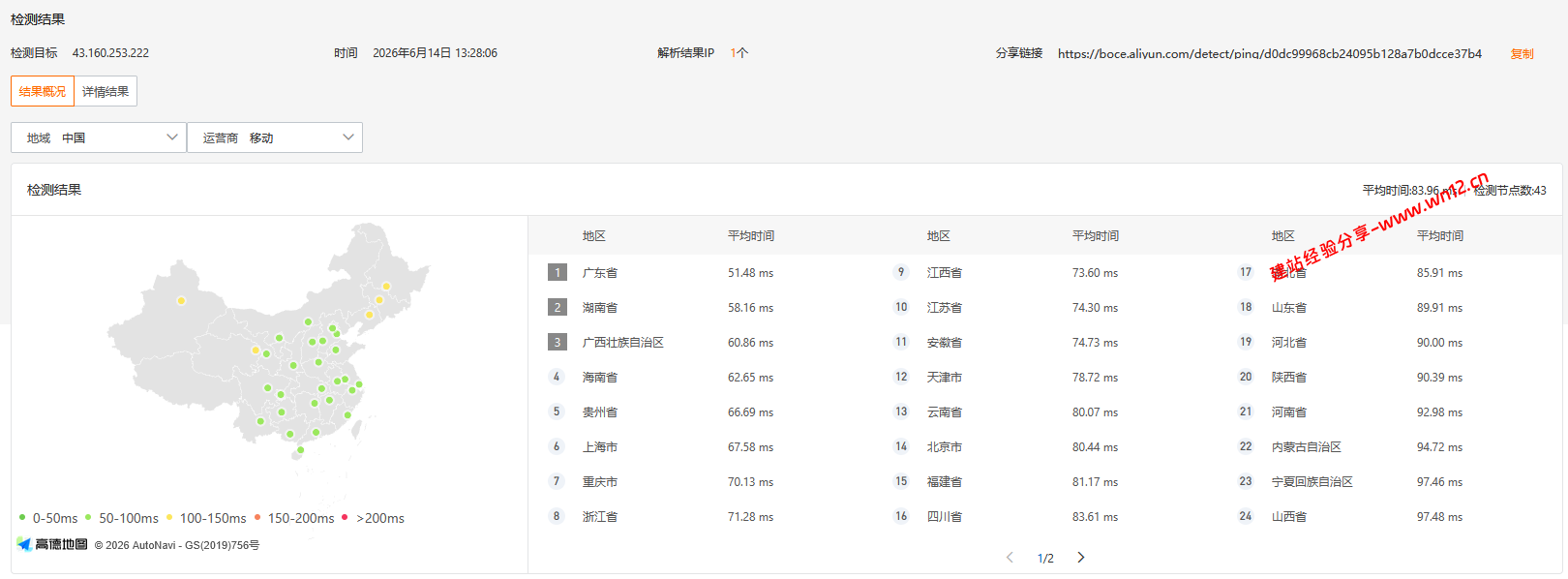Click the 检测节点数:43 text
This screenshot has width=1568, height=579.
[1510, 191]
